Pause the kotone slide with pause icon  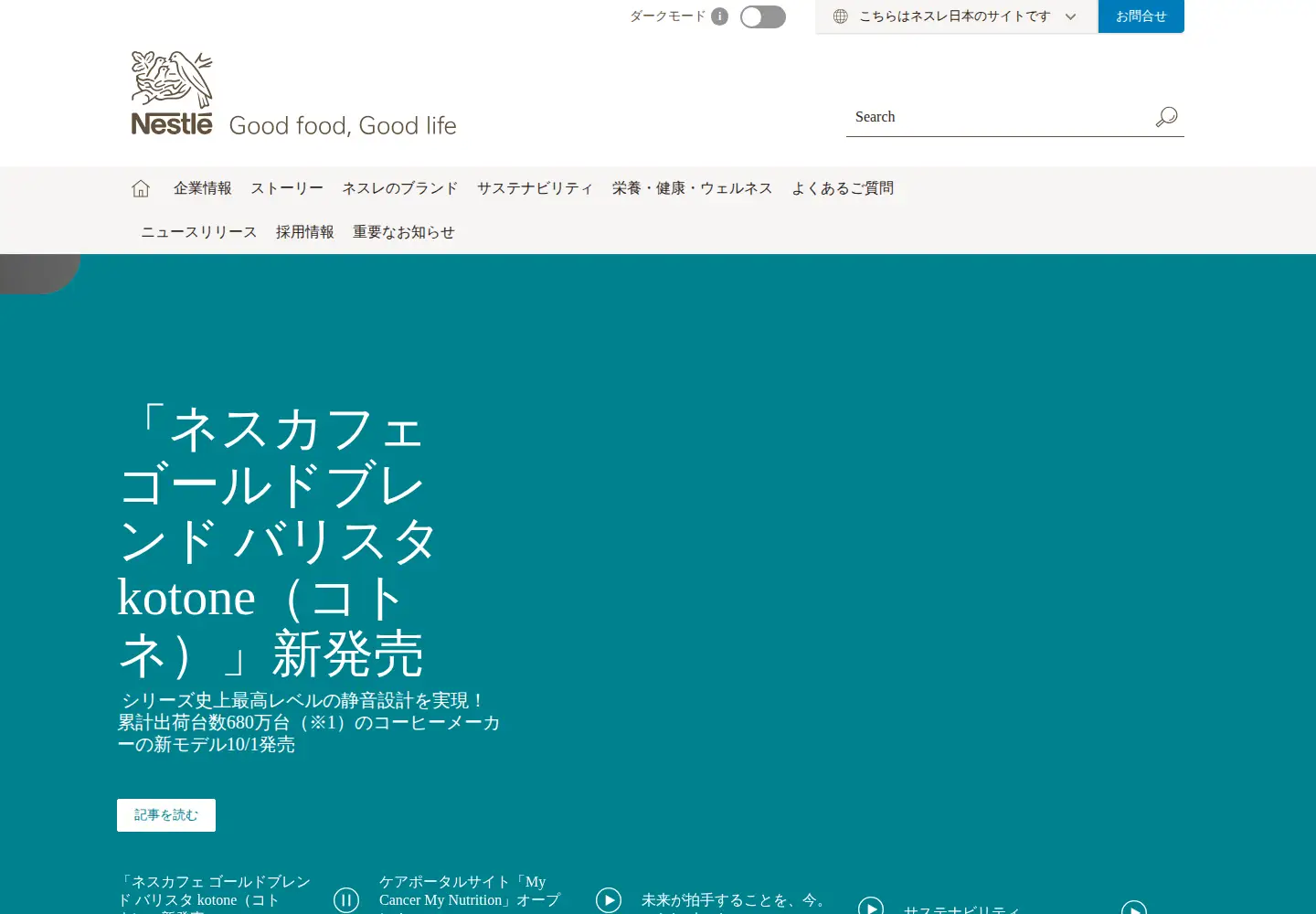(x=346, y=900)
